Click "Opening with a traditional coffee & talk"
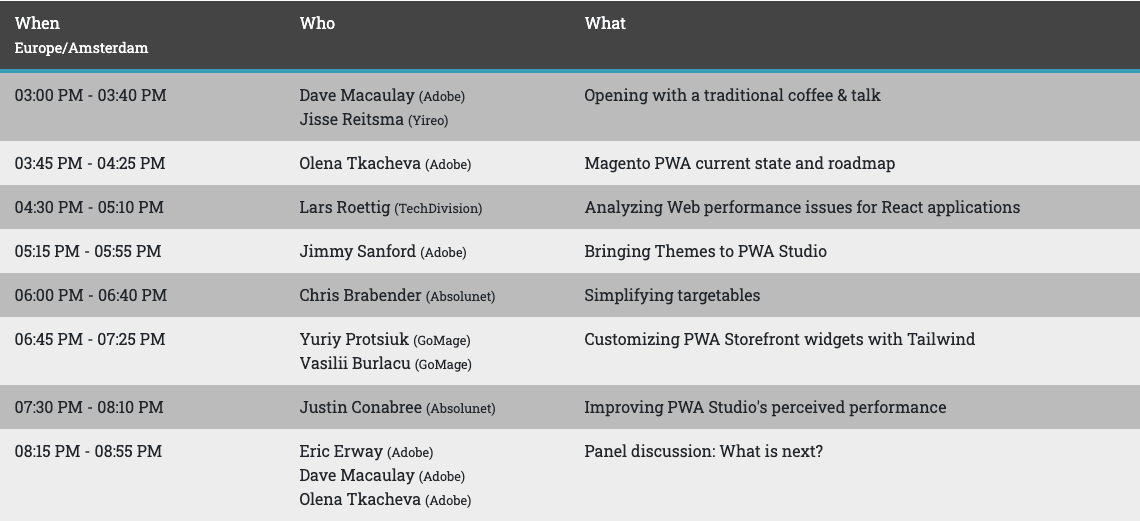This screenshot has height=521, width=1140. (x=732, y=96)
